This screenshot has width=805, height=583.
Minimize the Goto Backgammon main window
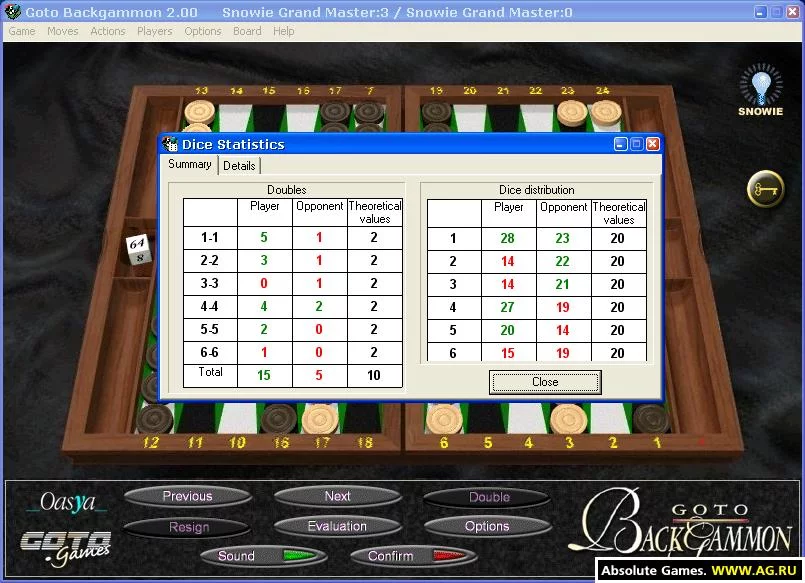(760, 12)
